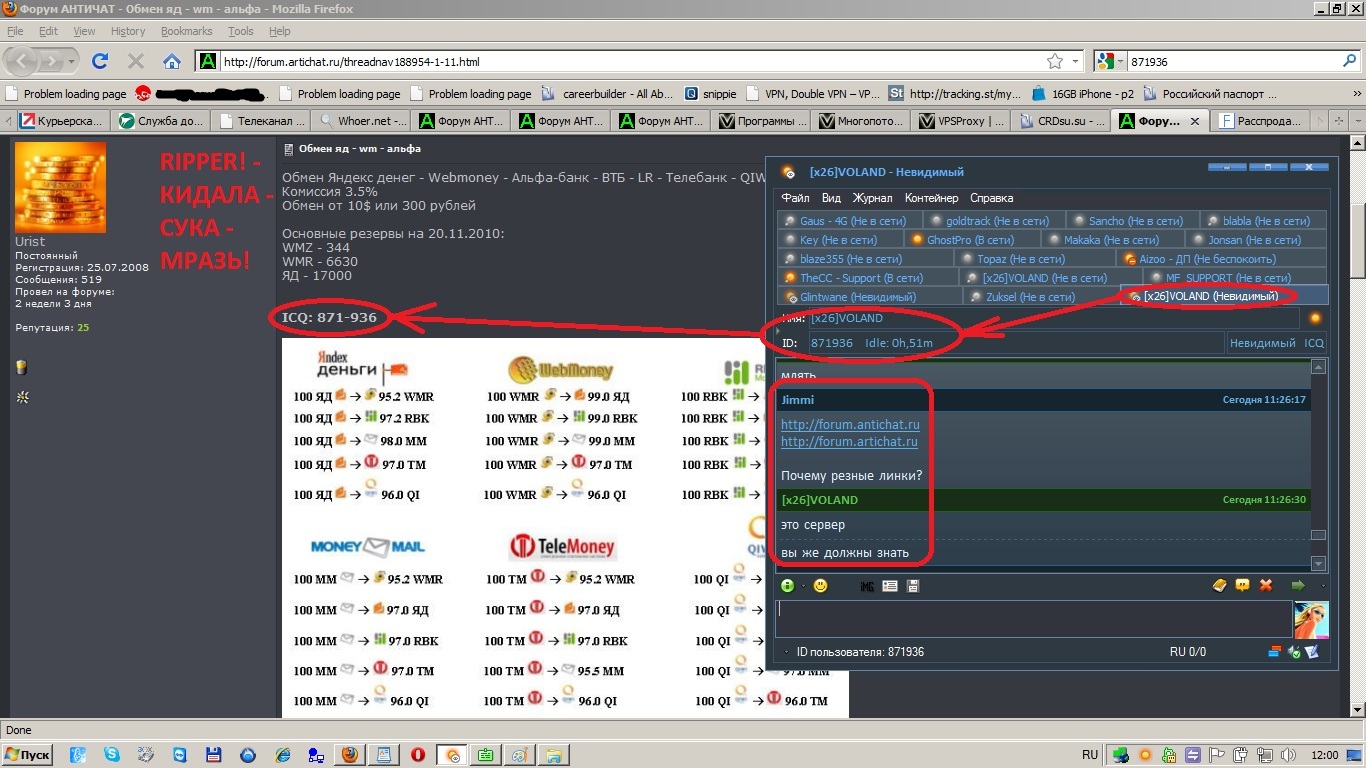Open forum.antichat.ru link in chat
Image resolution: width=1366 pixels, height=768 pixels.
coord(850,426)
